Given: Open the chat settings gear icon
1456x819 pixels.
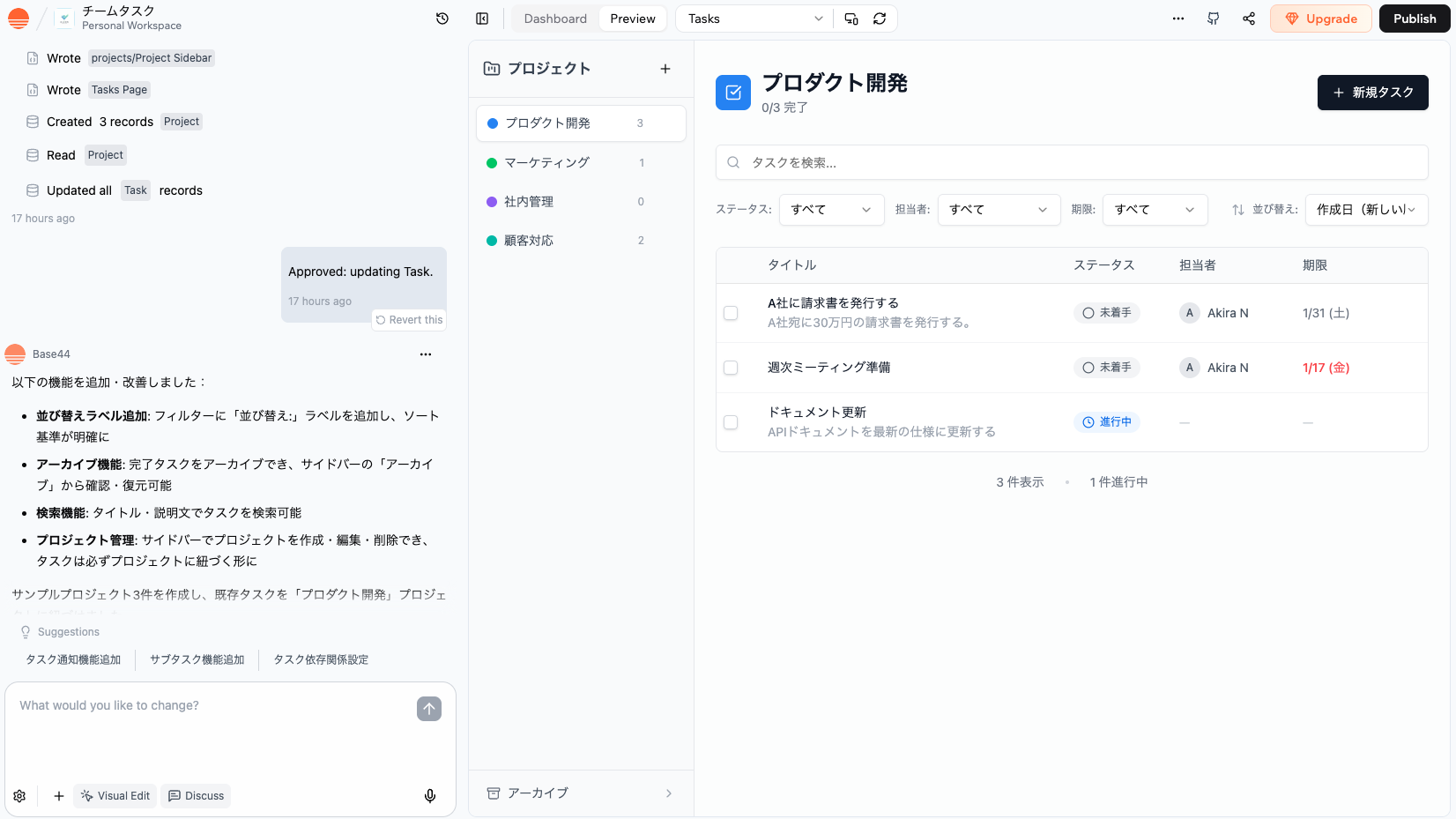Looking at the screenshot, I should [19, 796].
